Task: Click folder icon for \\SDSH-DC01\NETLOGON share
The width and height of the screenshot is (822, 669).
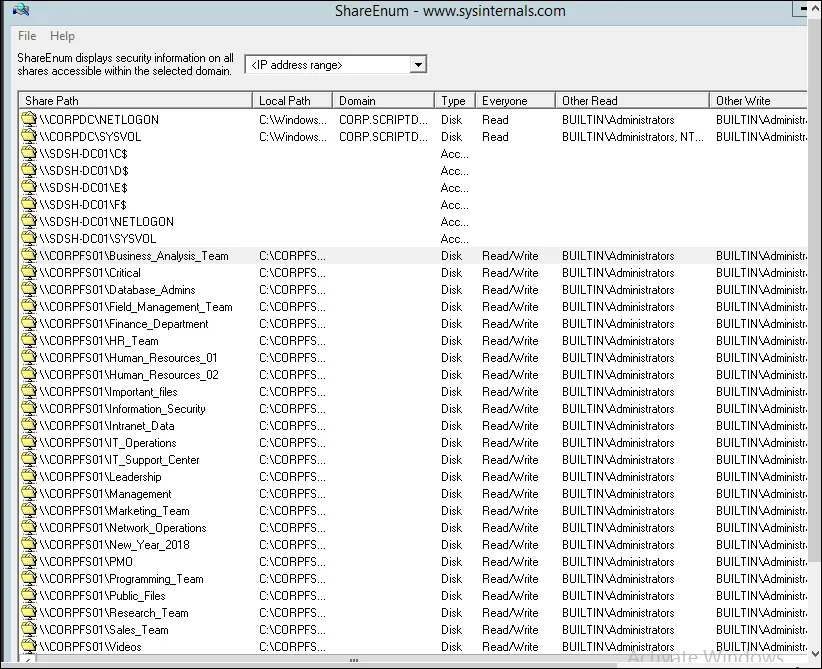Action: pos(29,221)
